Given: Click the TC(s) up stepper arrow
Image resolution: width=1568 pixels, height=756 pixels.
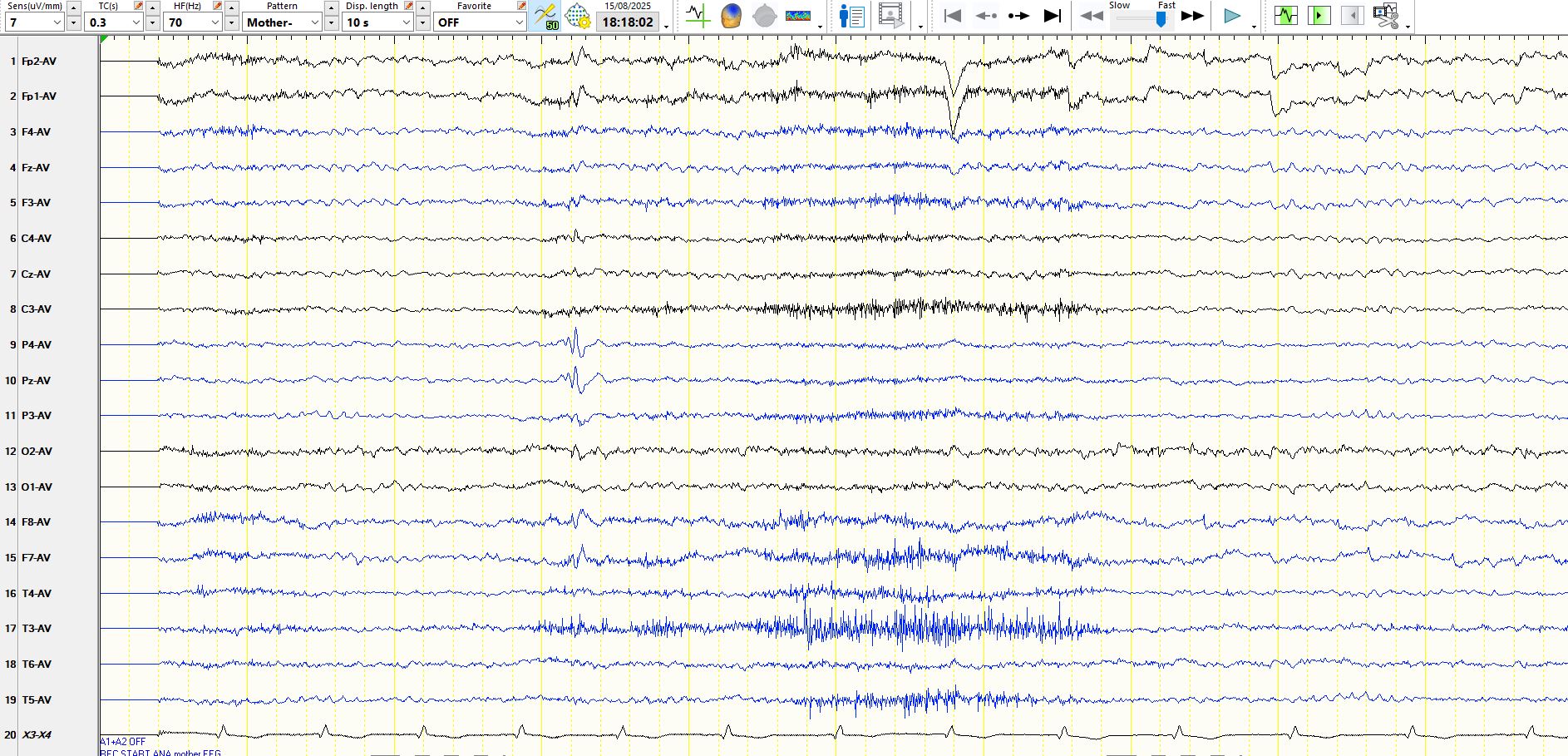Looking at the screenshot, I should click(x=153, y=7).
